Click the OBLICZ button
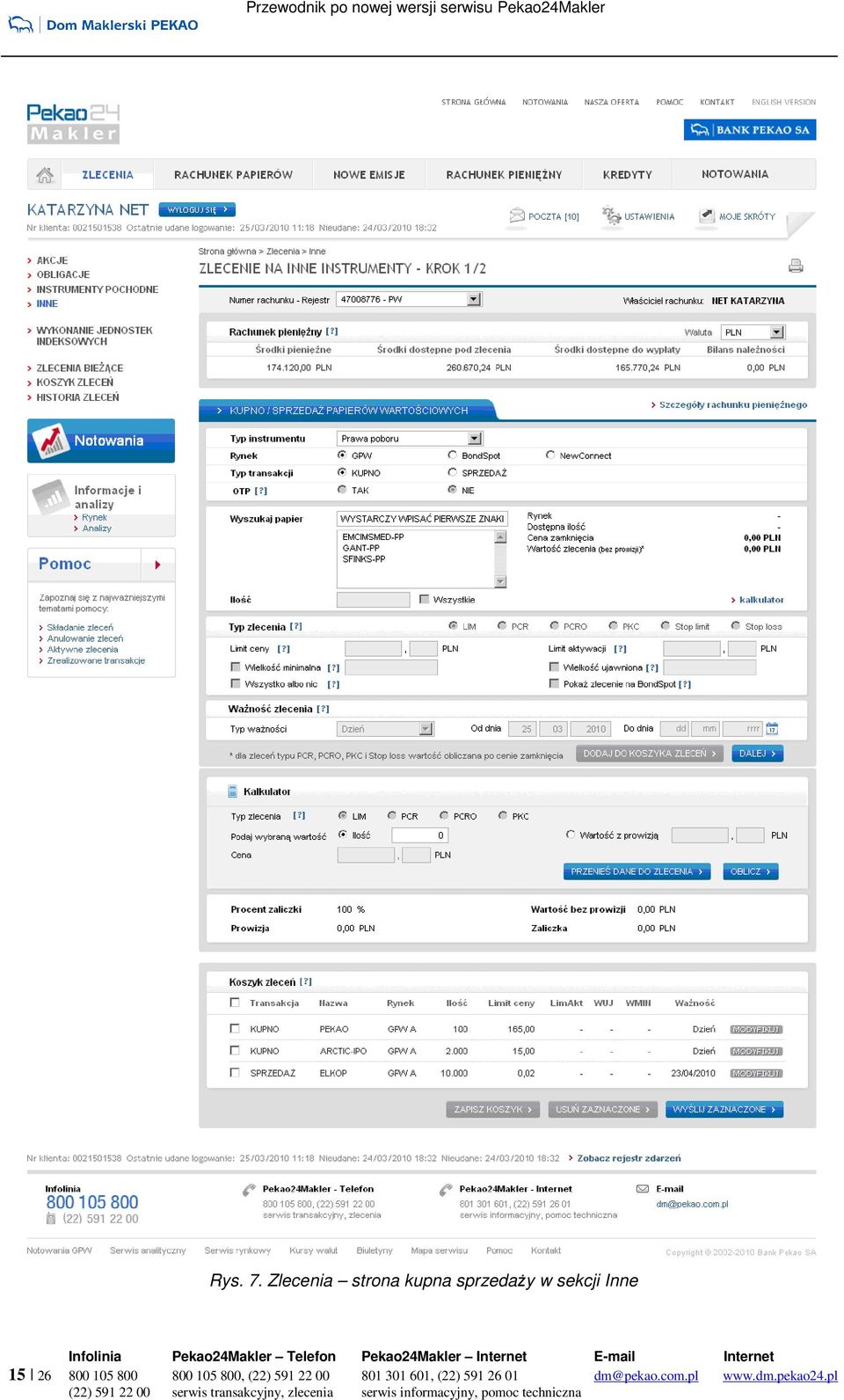 click(751, 871)
